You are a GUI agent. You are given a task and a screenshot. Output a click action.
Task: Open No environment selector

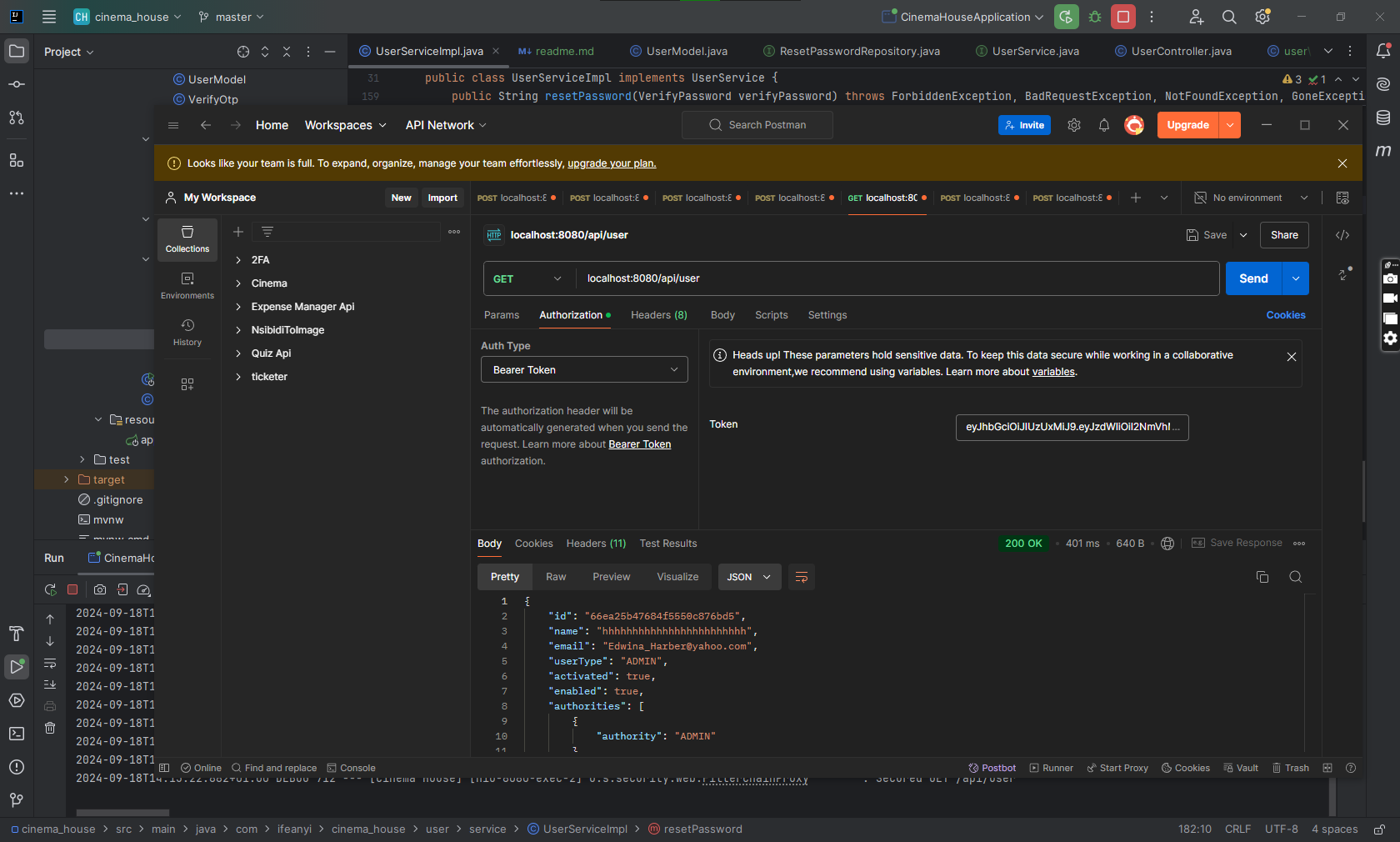click(1251, 198)
